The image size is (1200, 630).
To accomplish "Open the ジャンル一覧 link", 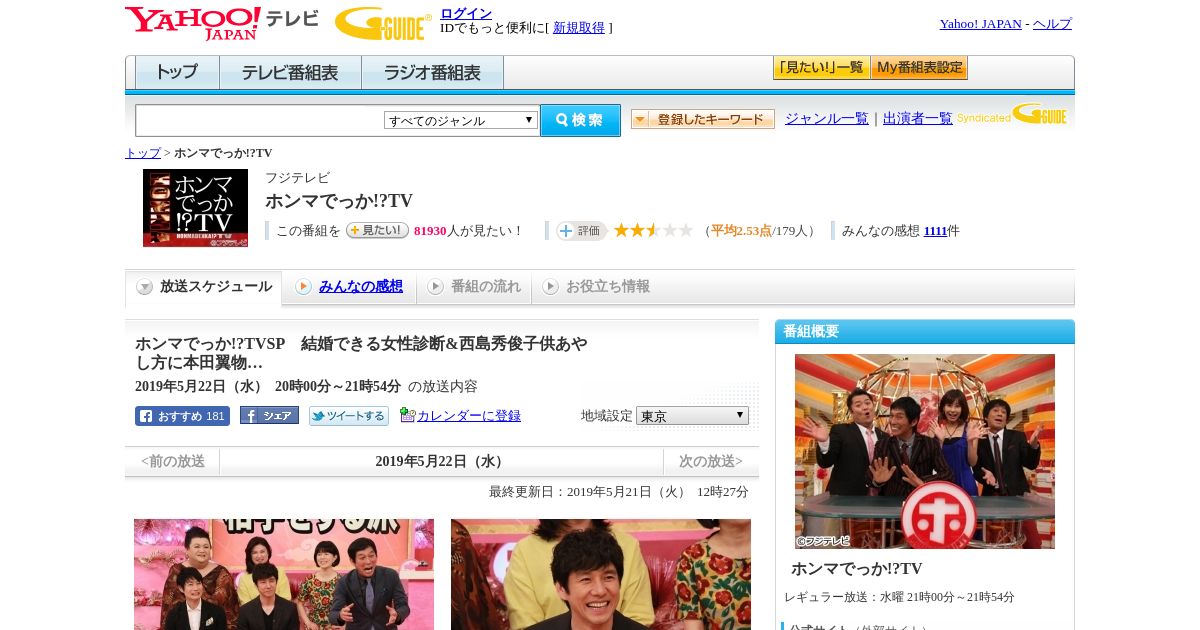I will pyautogui.click(x=827, y=118).
